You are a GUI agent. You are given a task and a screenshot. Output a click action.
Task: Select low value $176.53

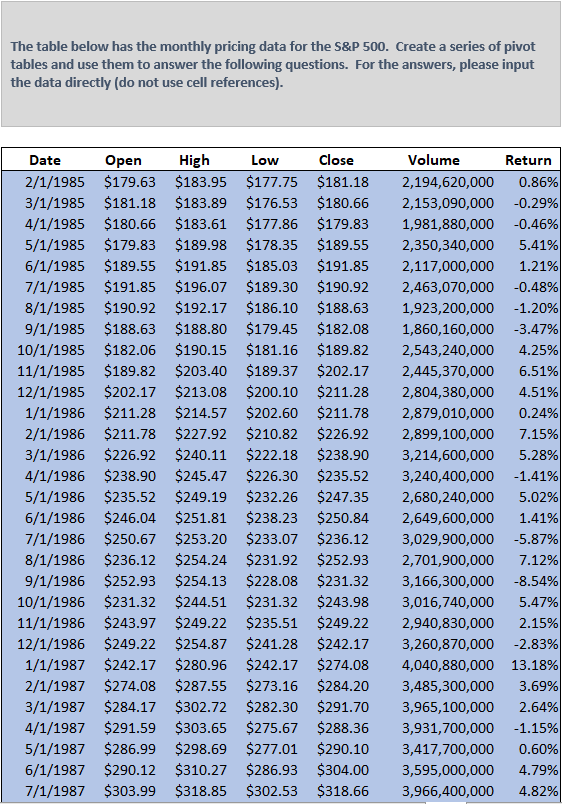271,203
